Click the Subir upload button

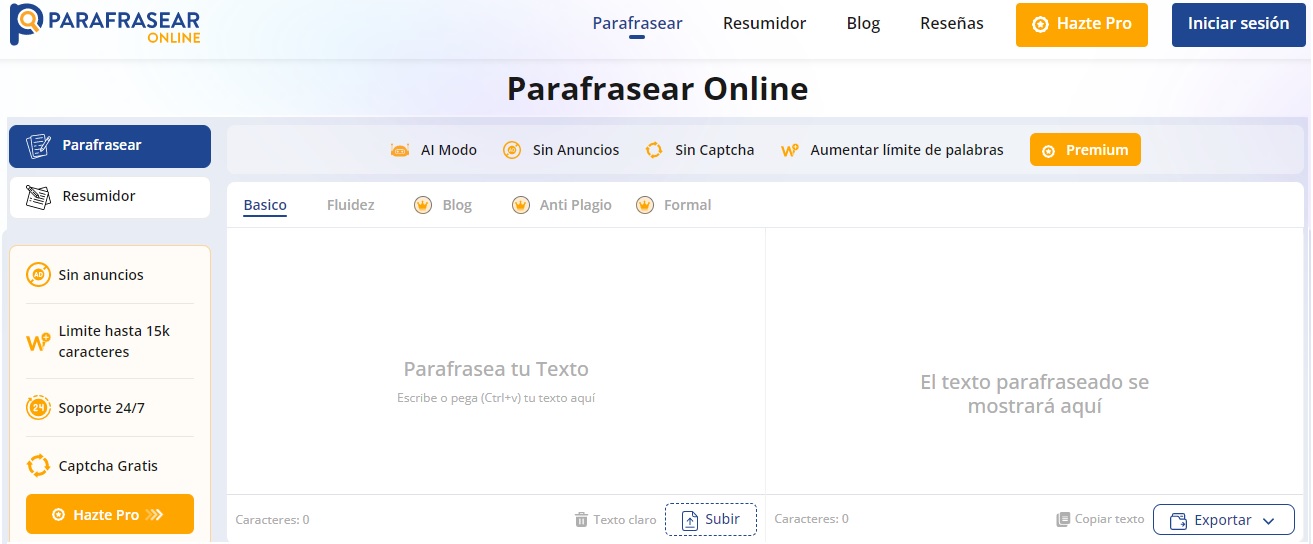tap(711, 520)
